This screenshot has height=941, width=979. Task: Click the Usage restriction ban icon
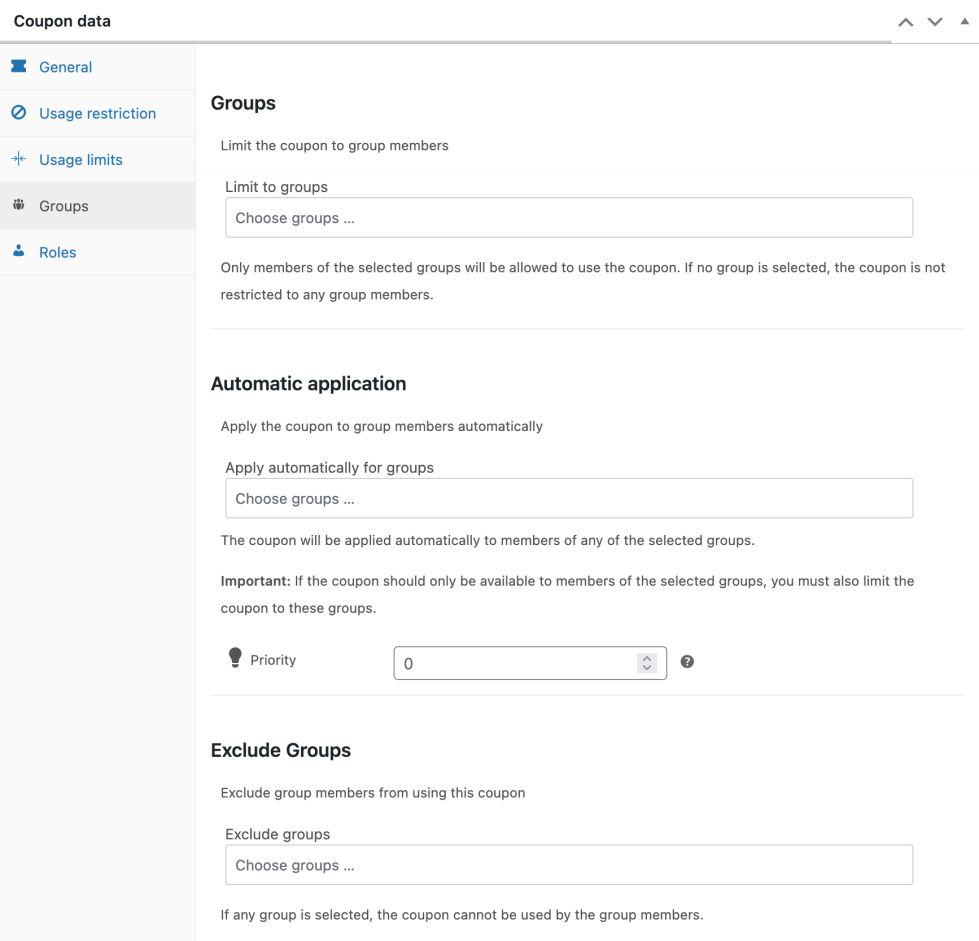[x=18, y=113]
